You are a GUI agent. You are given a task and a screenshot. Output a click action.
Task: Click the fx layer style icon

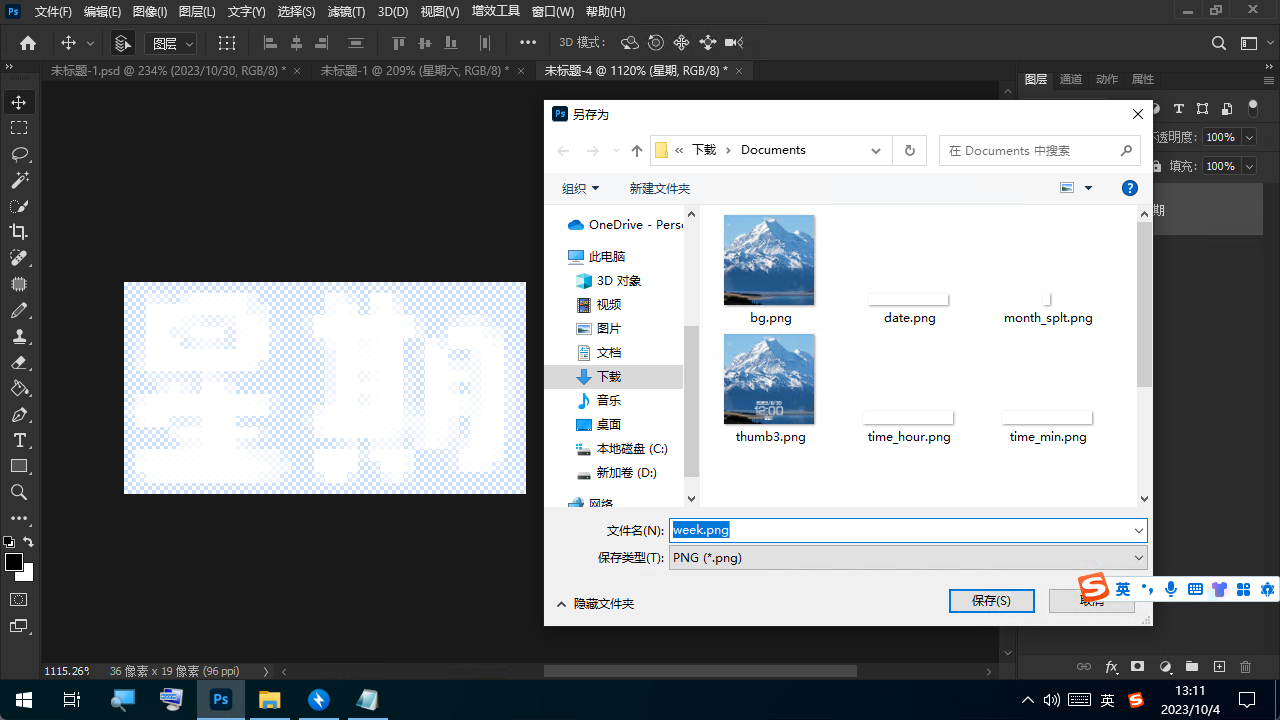(x=1111, y=667)
